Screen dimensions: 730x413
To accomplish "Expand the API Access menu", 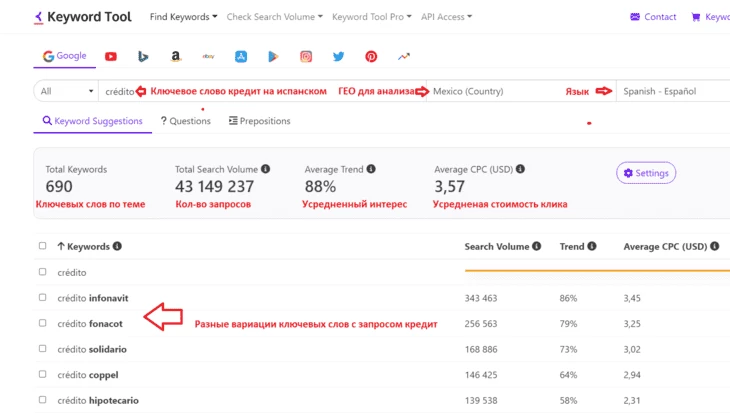I will pyautogui.click(x=446, y=17).
